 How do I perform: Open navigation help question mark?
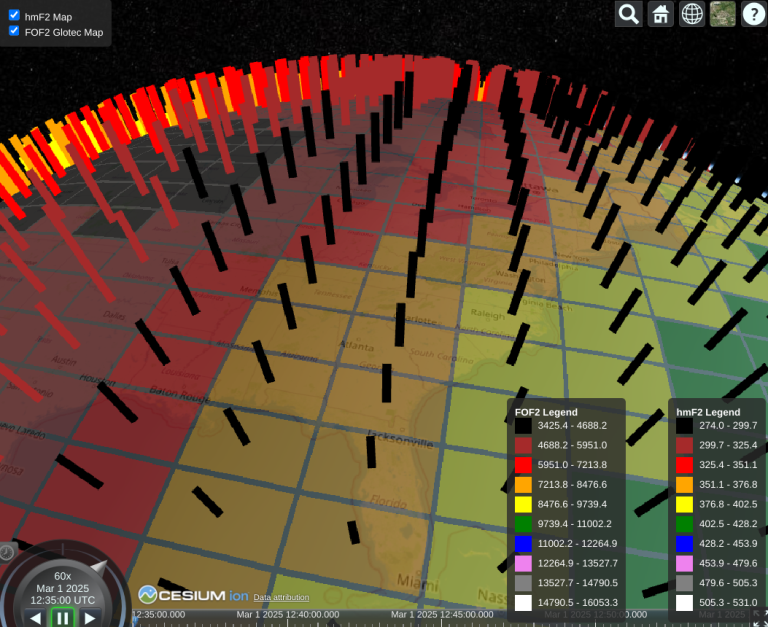pos(754,14)
